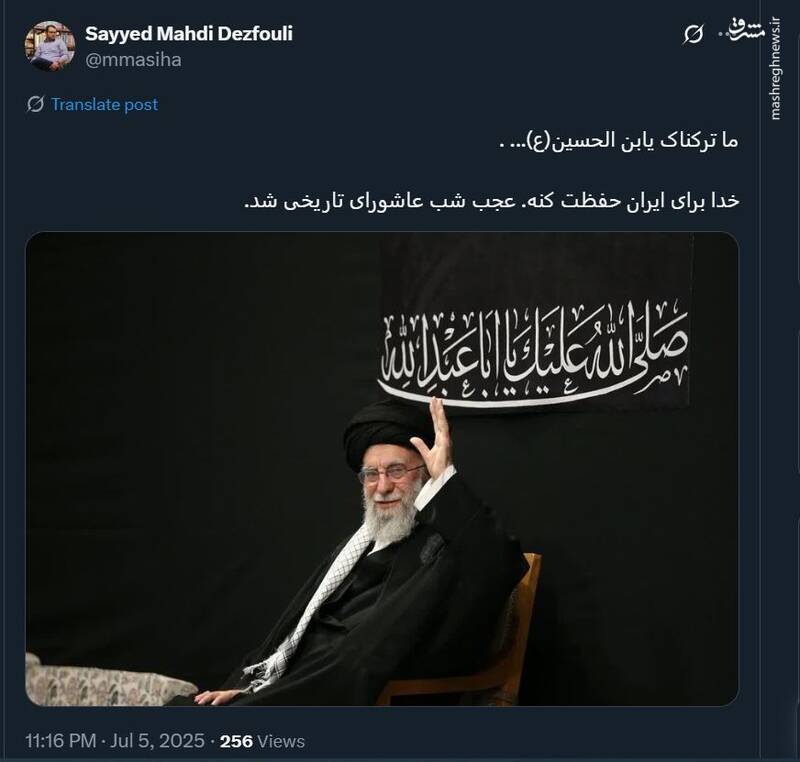Open Sayyed Mahdi Dezfouli's profile avatar
800x762 pixels.
pos(49,46)
